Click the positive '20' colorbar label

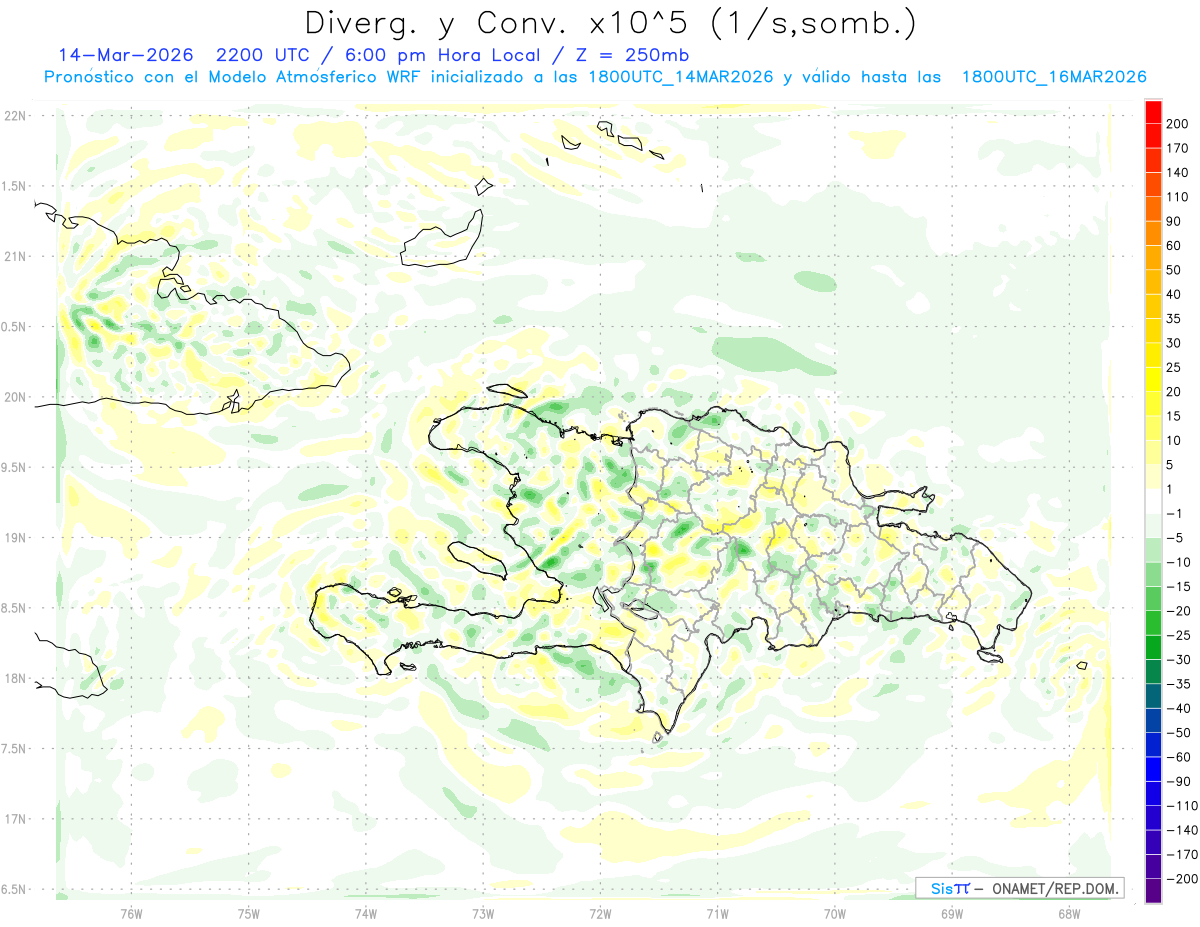click(x=1175, y=392)
